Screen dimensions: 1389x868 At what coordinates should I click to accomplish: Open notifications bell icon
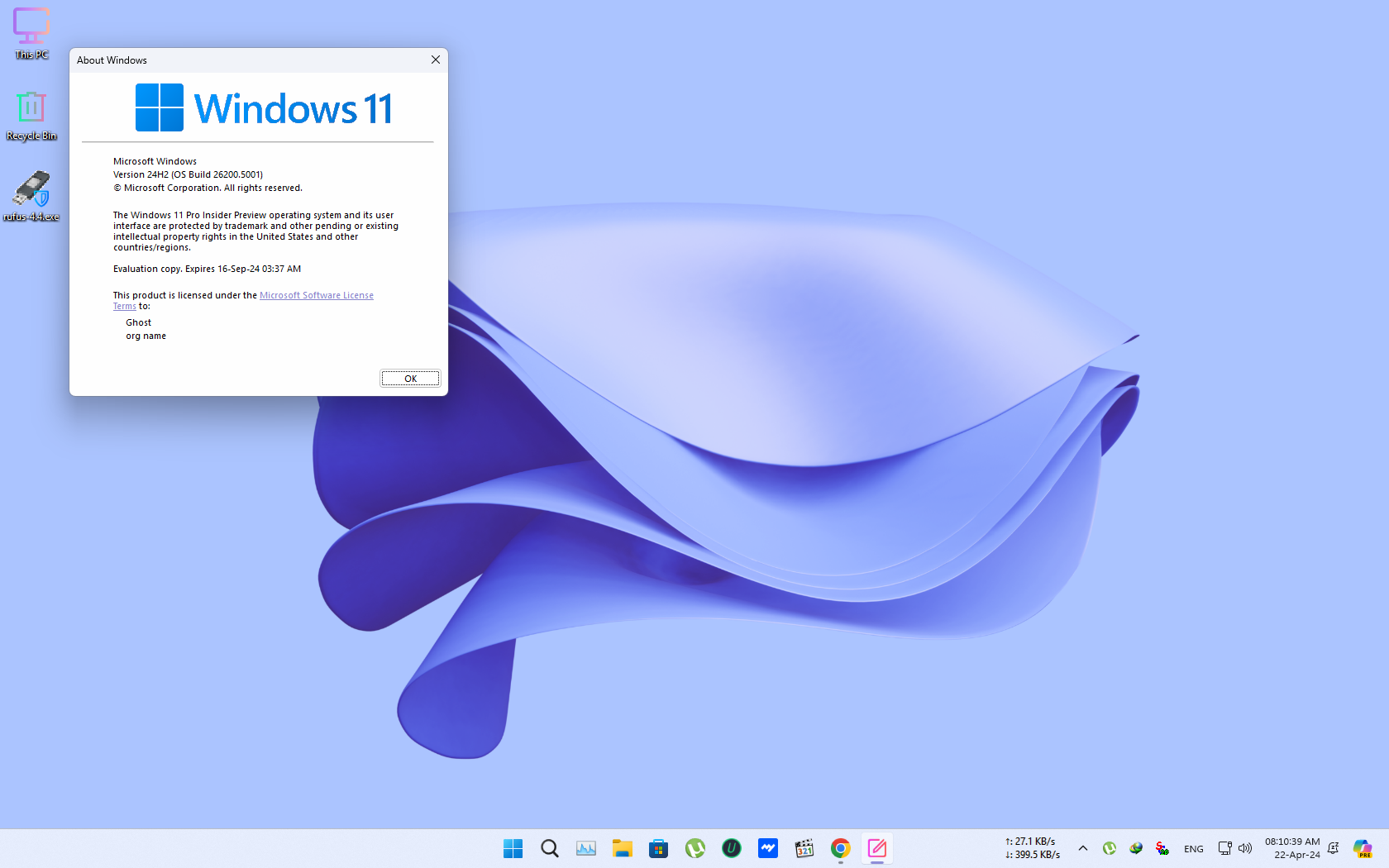pyautogui.click(x=1334, y=848)
